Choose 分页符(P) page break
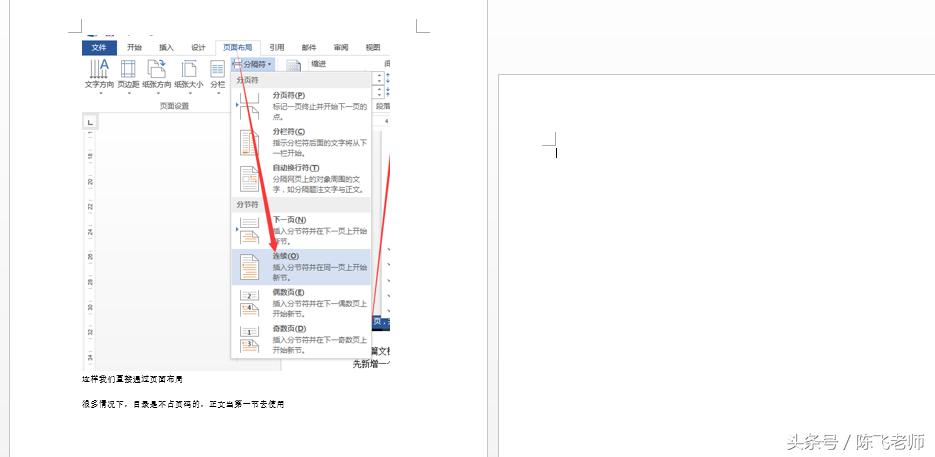 [301, 106]
